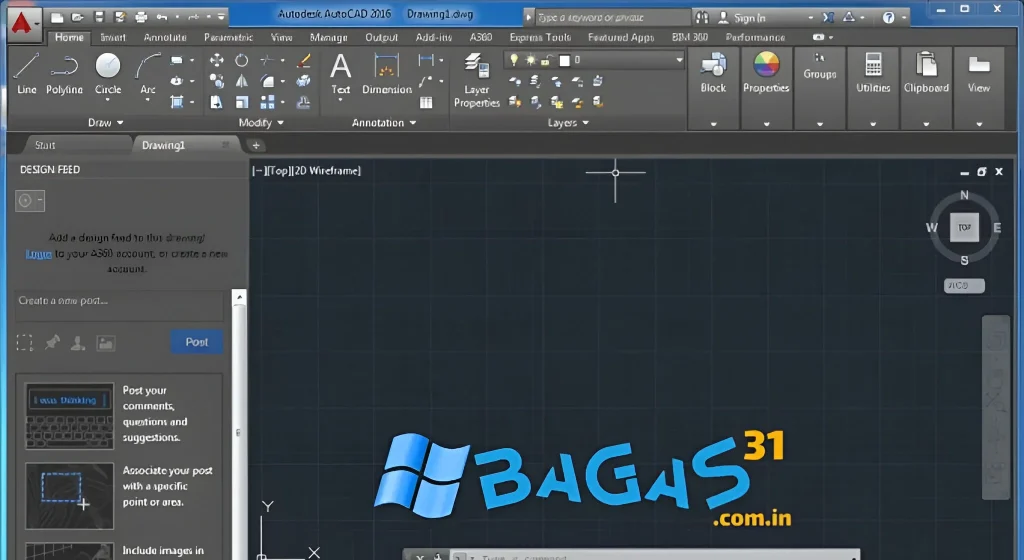Select the Copy tool in Modify panel
The width and height of the screenshot is (1024, 560).
pyautogui.click(x=217, y=82)
